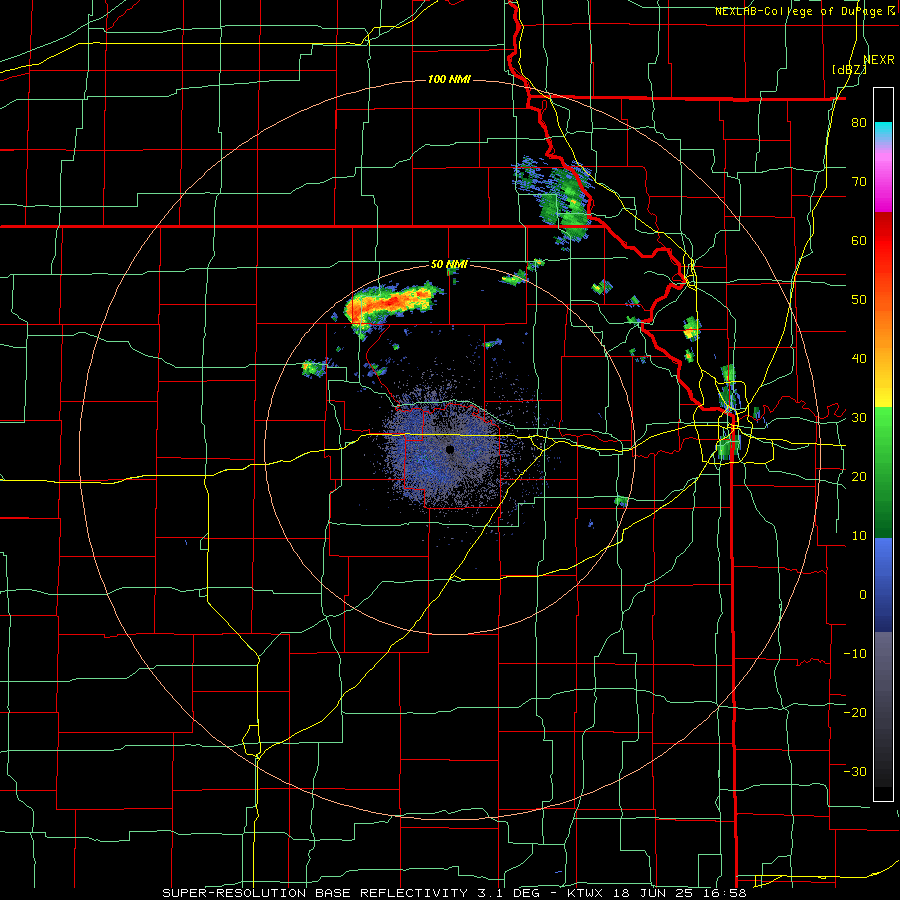
Task: Click the green band of the color bar
Action: pyautogui.click(x=883, y=472)
